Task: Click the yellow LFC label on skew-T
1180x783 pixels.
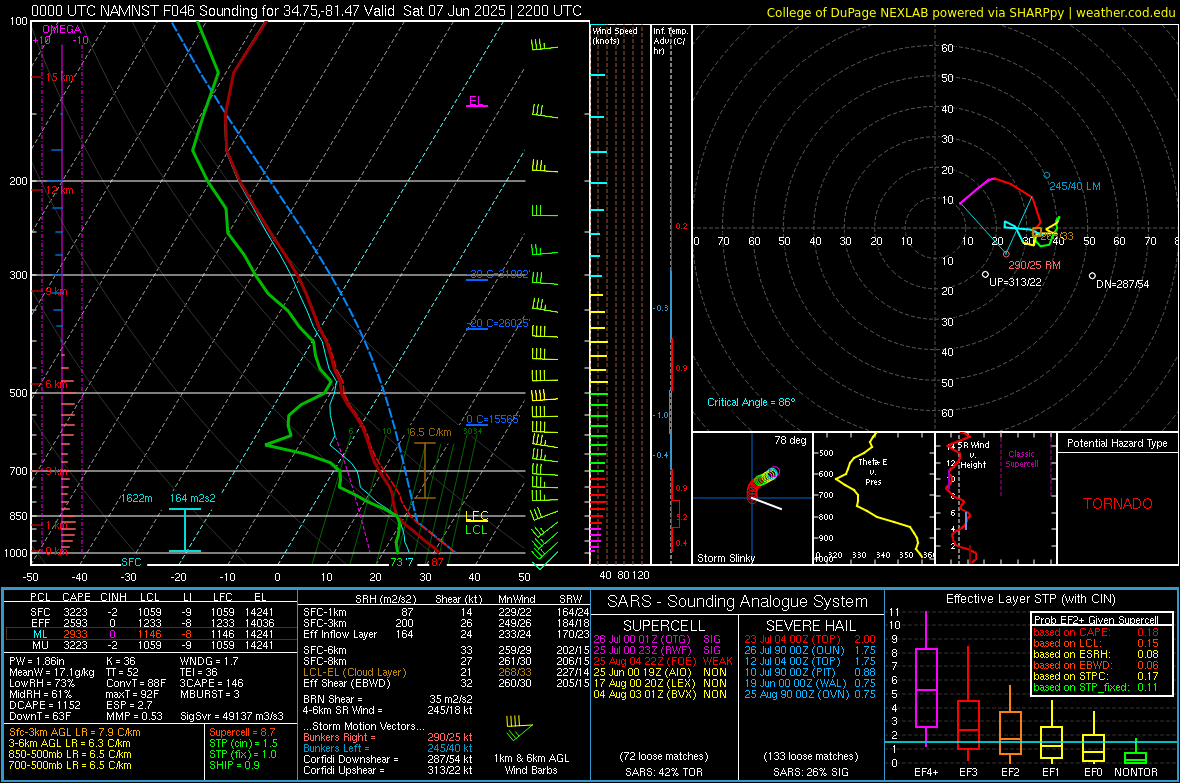Action: tap(476, 516)
